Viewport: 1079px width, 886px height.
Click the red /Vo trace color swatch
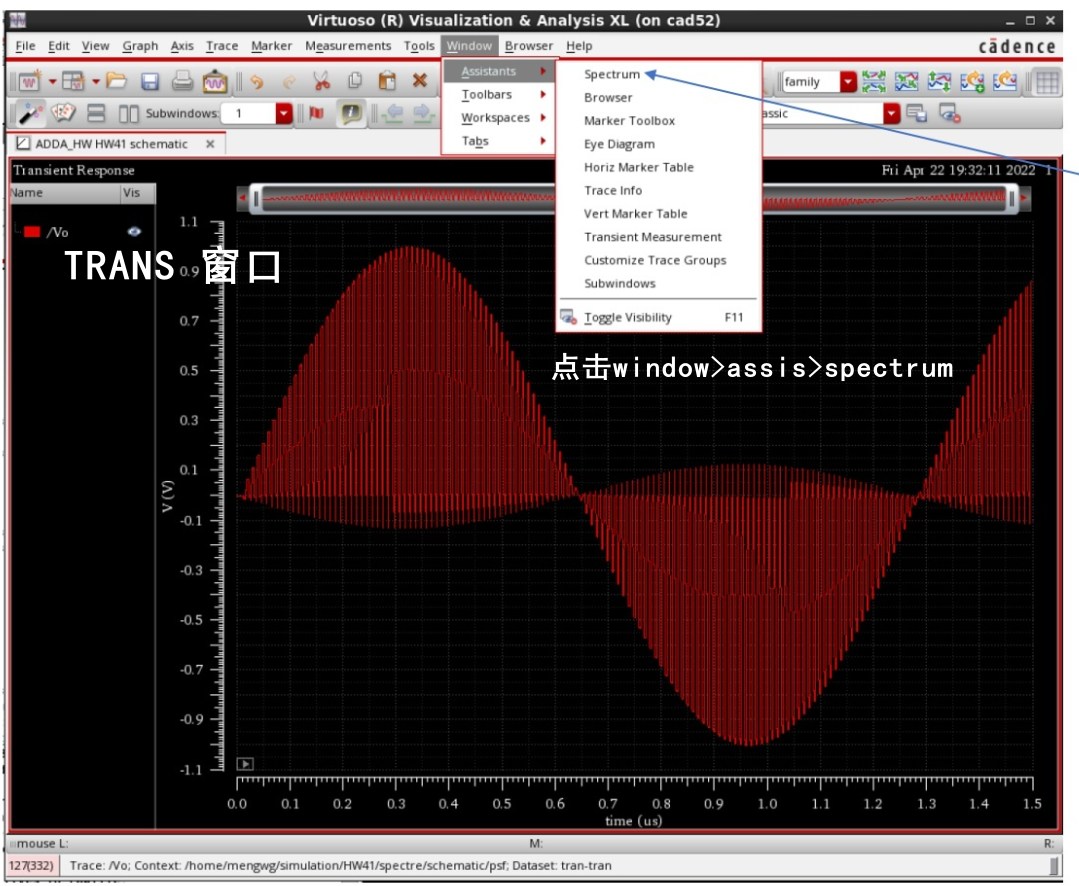[x=32, y=231]
